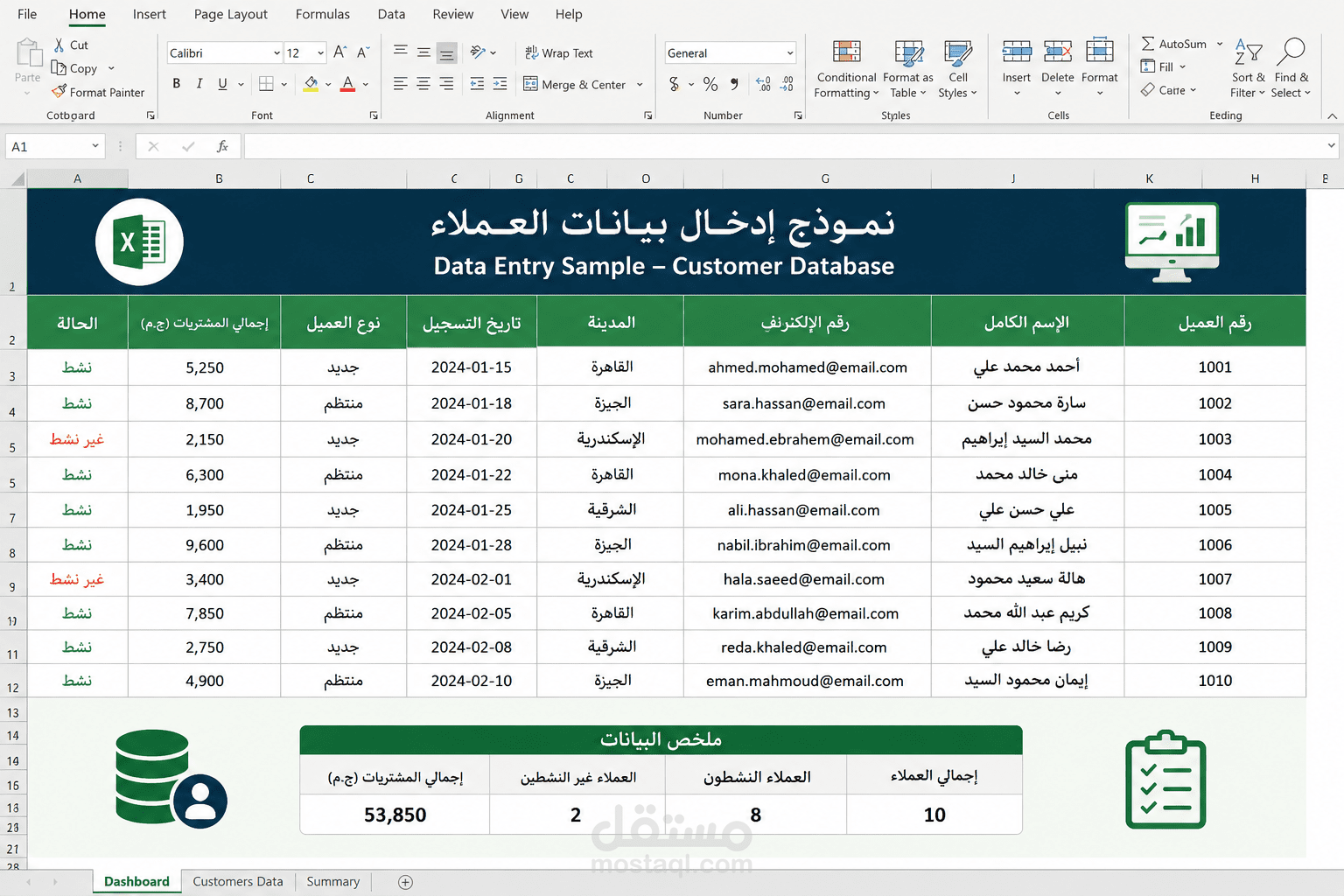
Task: Open Font dialog launcher
Action: coord(374,115)
